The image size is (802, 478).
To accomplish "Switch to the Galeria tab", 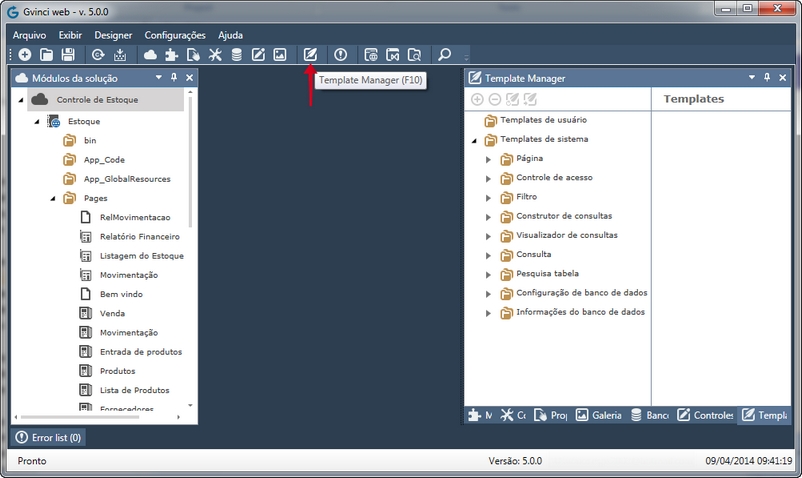I will (x=598, y=415).
